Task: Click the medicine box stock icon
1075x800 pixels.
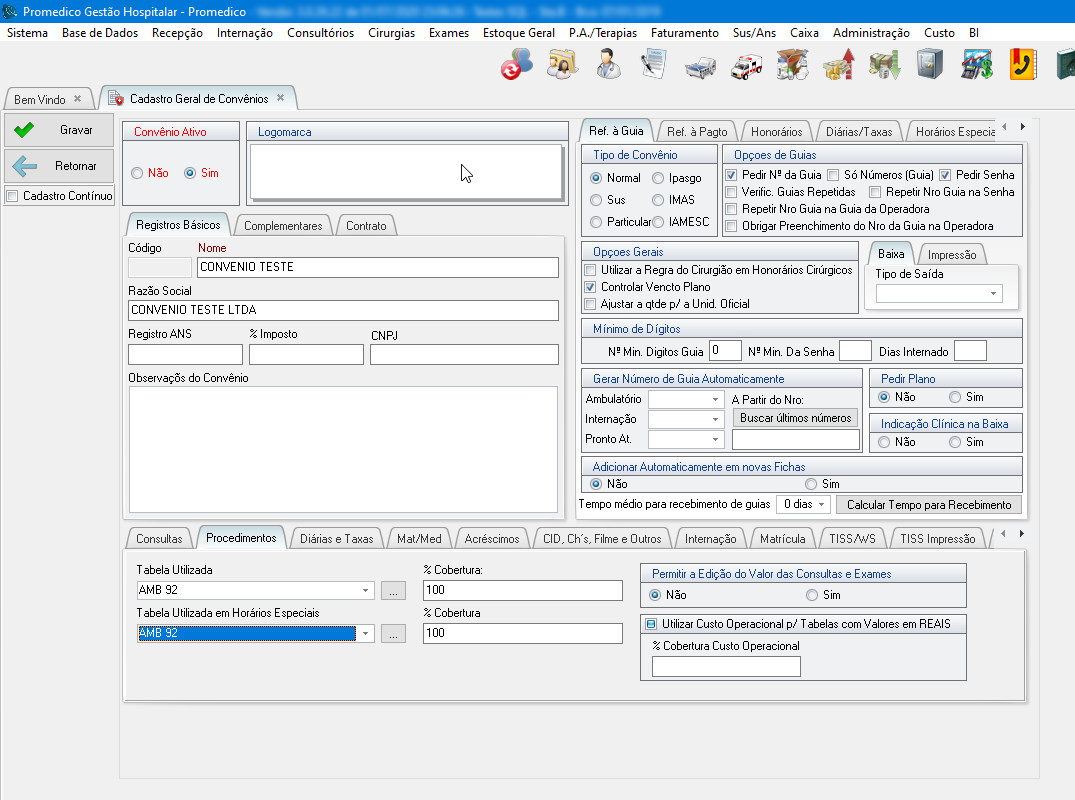Action: (x=792, y=65)
